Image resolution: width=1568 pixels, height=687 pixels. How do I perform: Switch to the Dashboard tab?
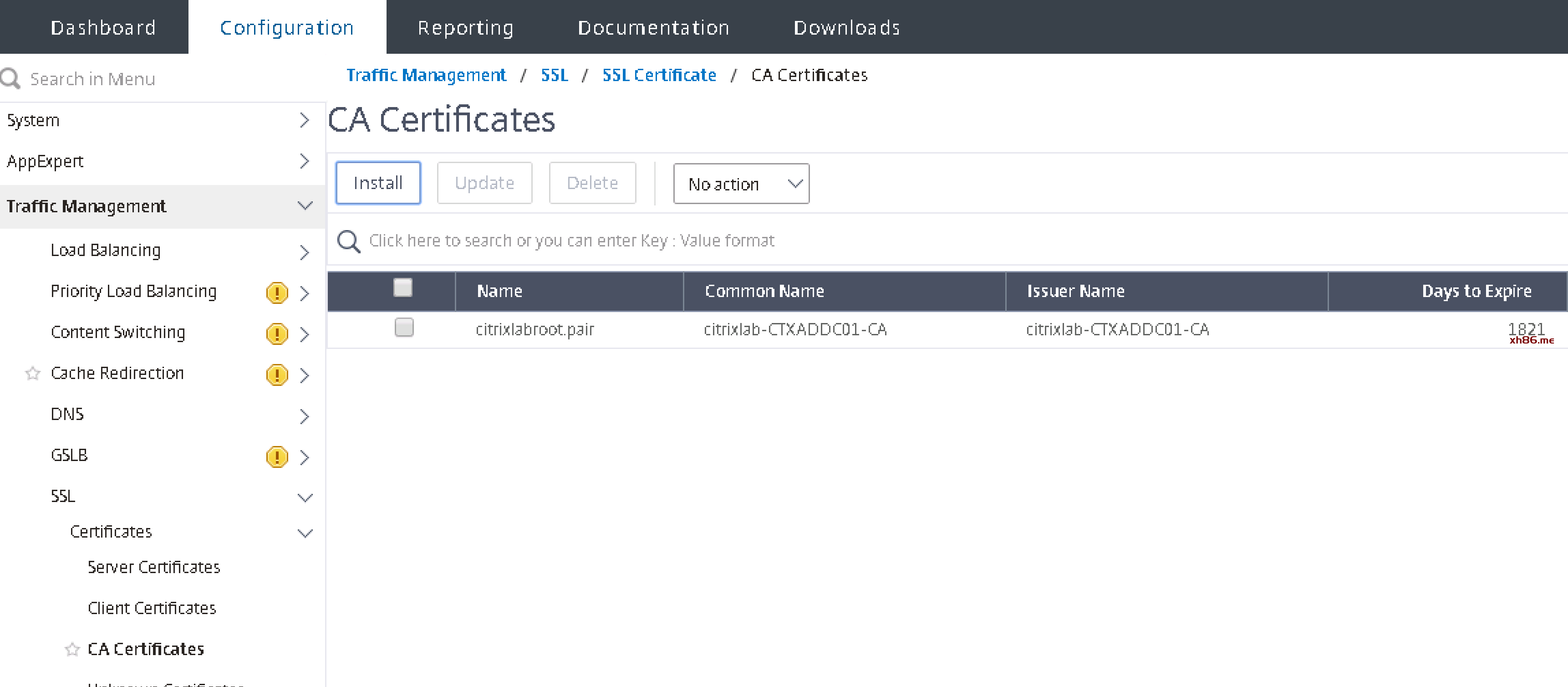[x=103, y=27]
